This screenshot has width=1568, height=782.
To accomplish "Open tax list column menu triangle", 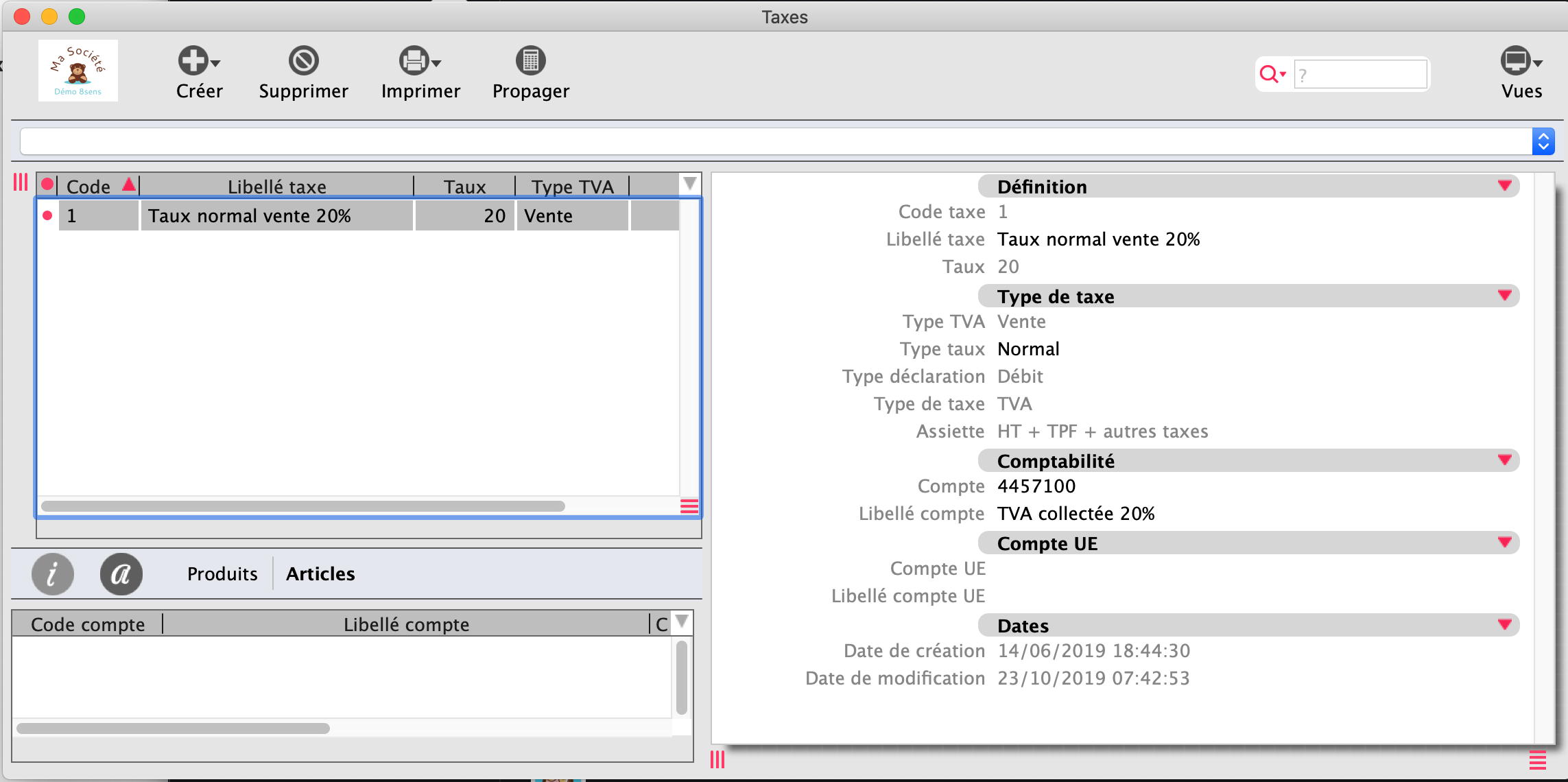I will pos(690,184).
